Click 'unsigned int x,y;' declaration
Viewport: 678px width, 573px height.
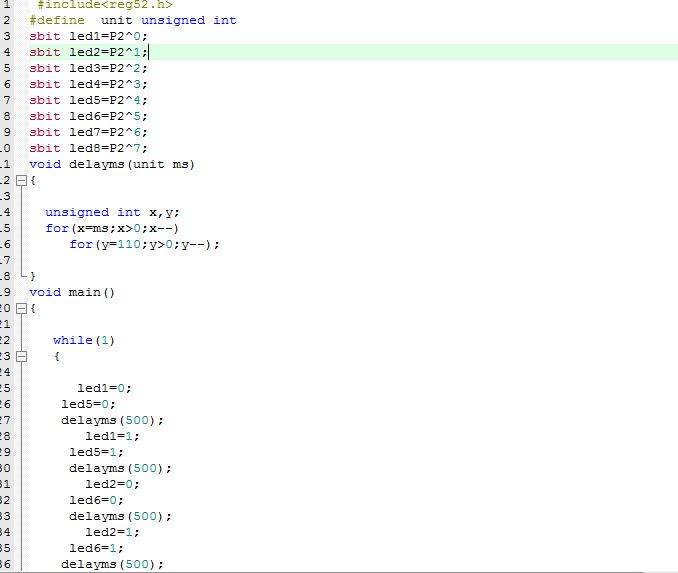click(112, 212)
